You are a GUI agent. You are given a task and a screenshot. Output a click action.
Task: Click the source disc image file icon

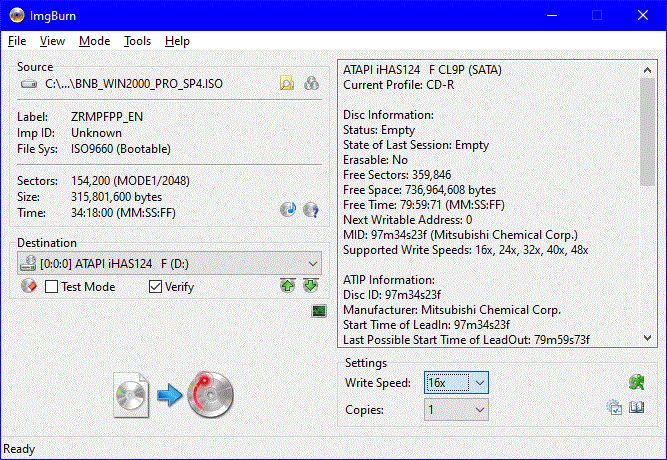point(131,394)
